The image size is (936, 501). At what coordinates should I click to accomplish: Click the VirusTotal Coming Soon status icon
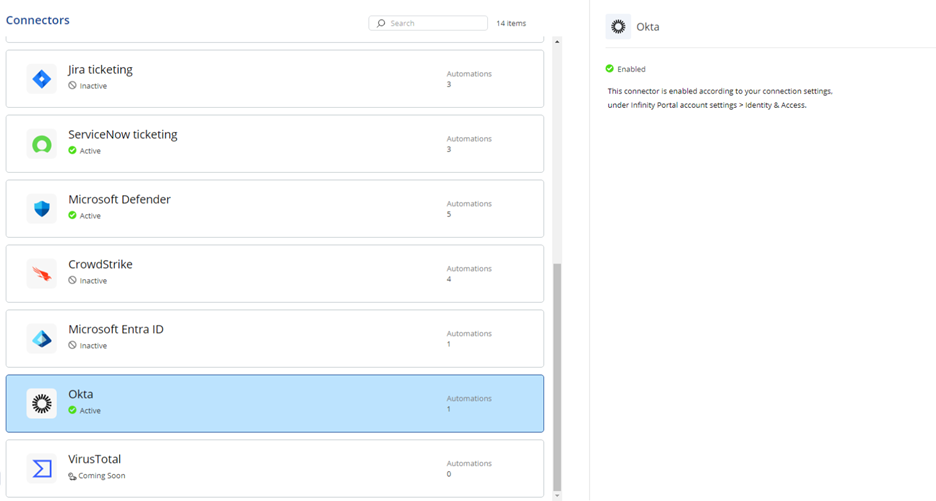click(x=72, y=476)
